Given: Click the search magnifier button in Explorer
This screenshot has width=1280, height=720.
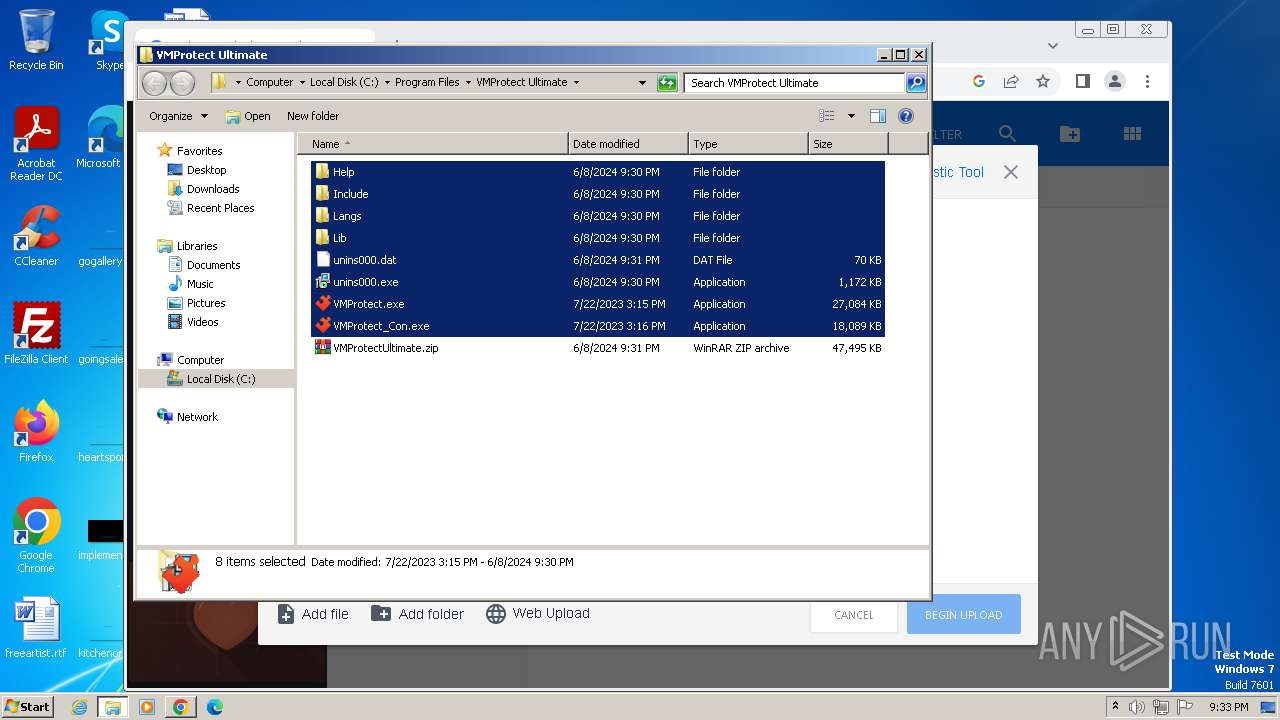Looking at the screenshot, I should pyautogui.click(x=916, y=83).
